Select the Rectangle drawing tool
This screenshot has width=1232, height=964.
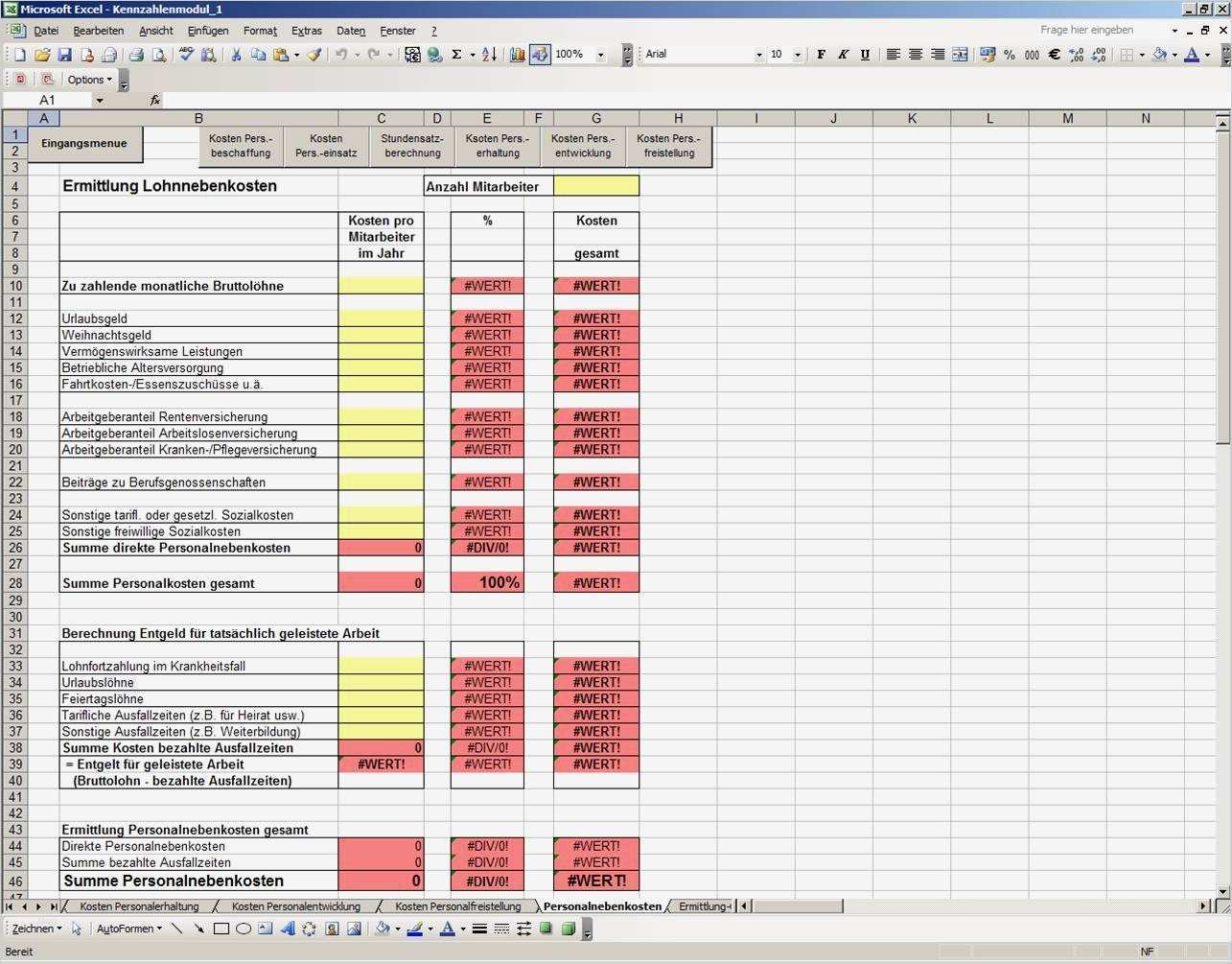tap(221, 929)
